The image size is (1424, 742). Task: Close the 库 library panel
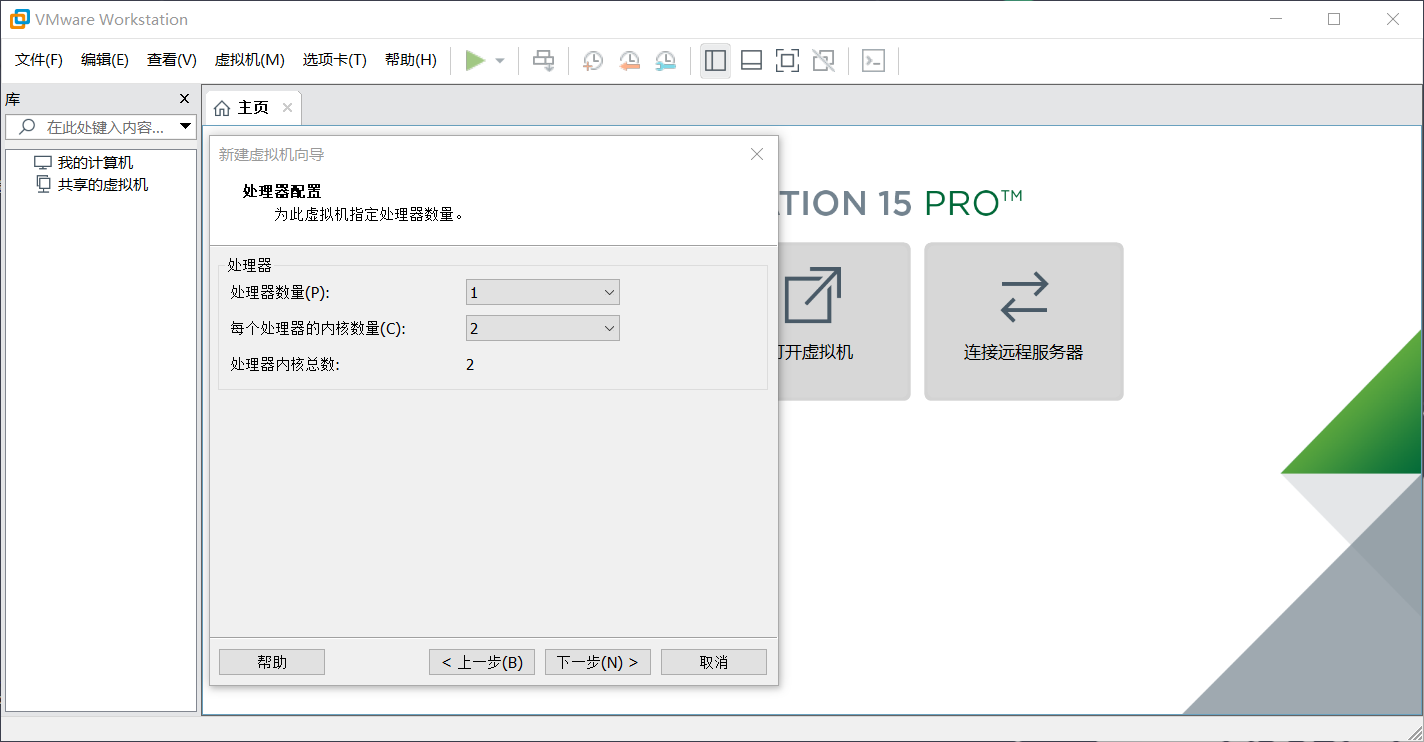[184, 99]
